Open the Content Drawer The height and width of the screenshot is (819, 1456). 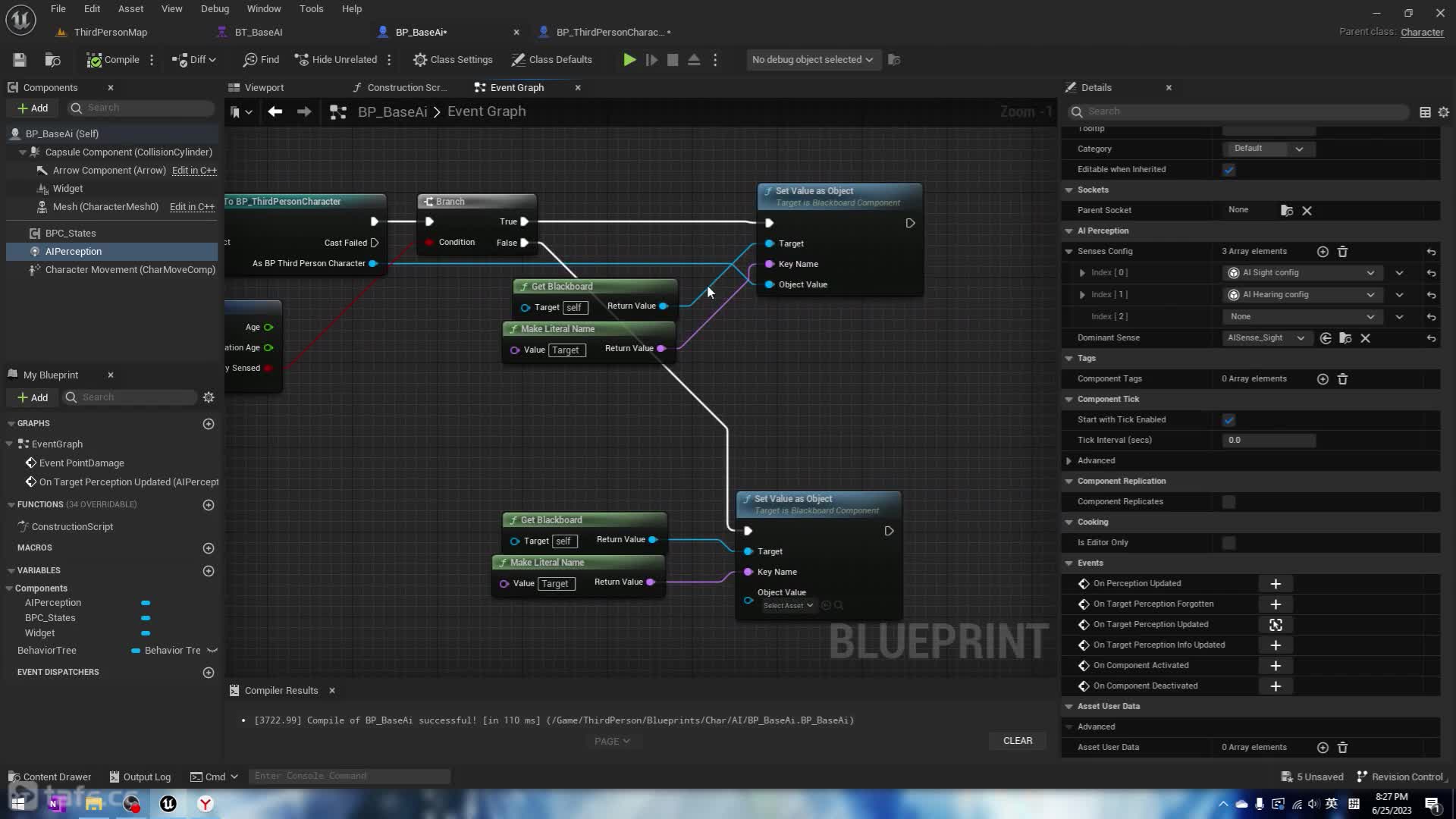(x=50, y=777)
